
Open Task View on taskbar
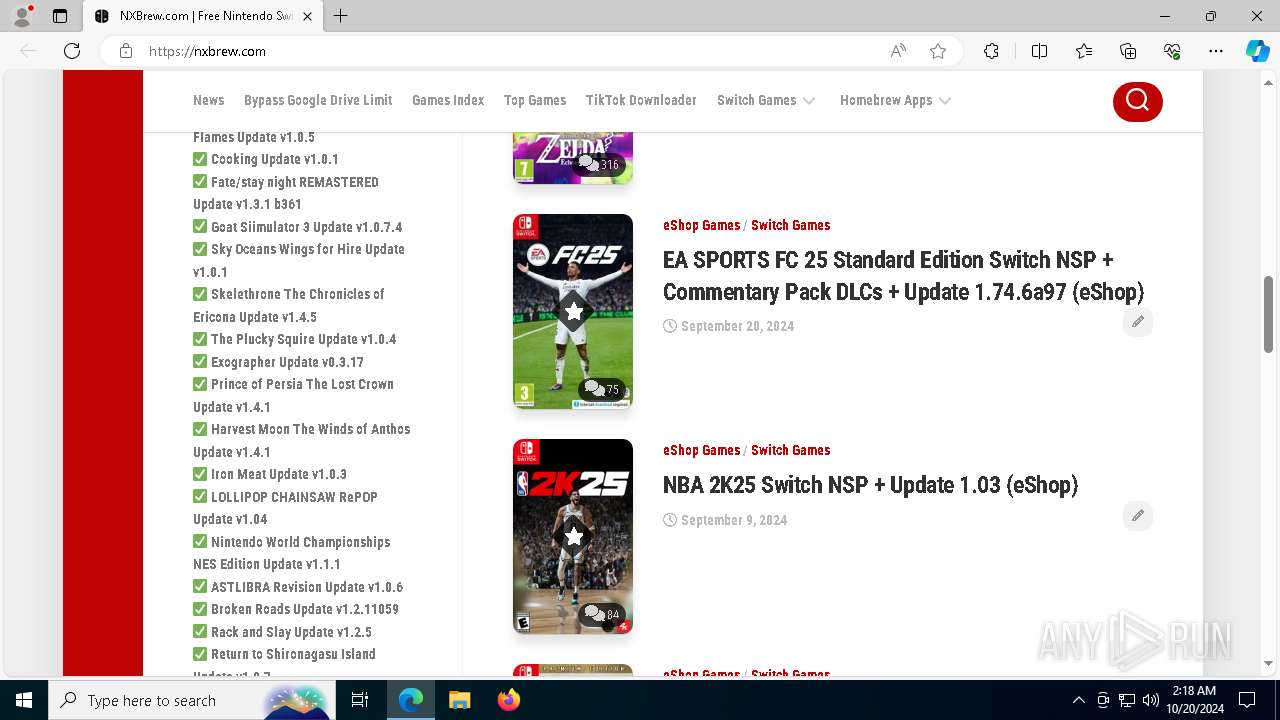coord(360,700)
